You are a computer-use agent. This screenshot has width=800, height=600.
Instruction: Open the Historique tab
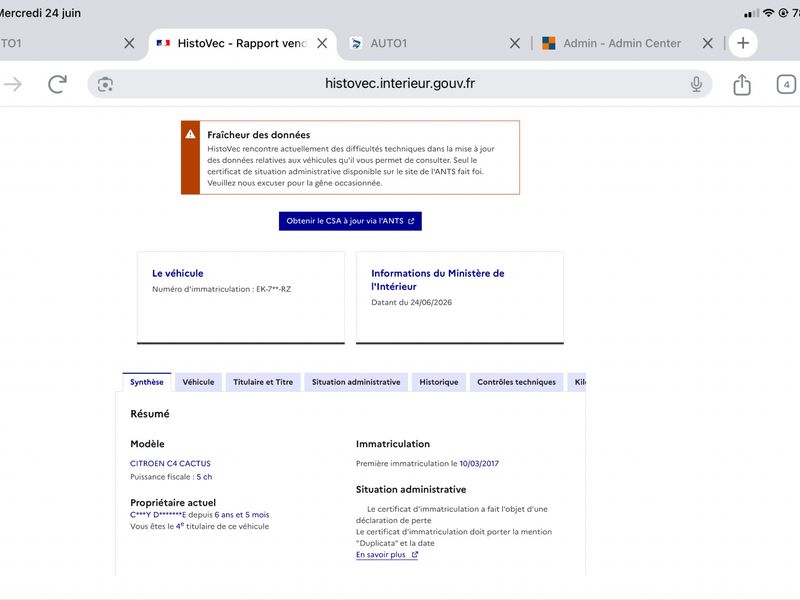pyautogui.click(x=439, y=382)
